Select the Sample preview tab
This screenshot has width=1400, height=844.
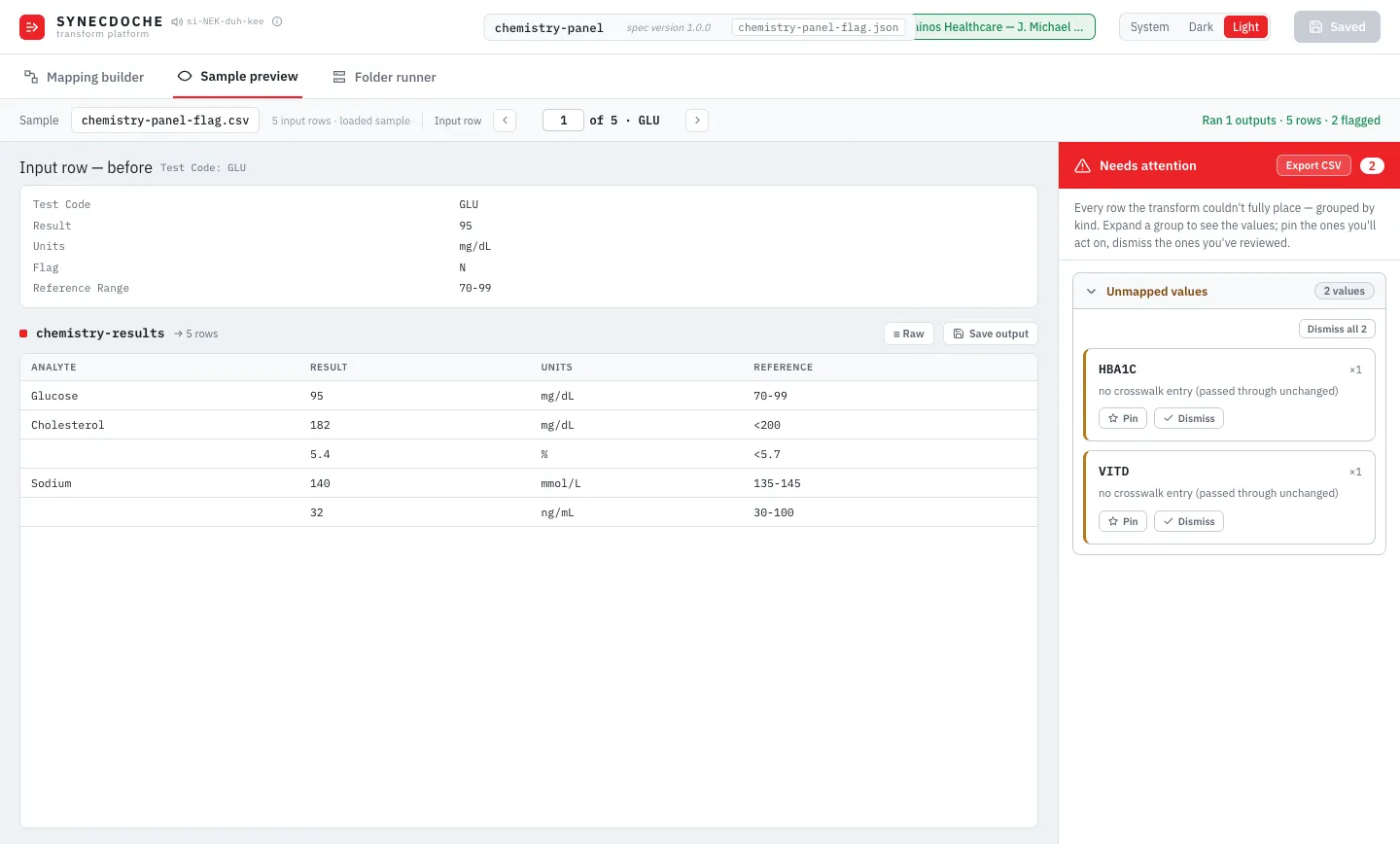coord(237,77)
